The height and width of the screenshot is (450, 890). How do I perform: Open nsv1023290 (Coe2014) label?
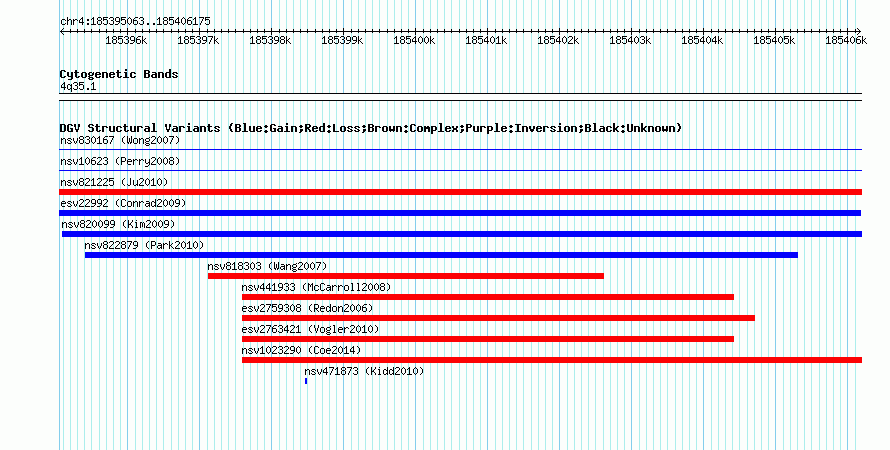[x=301, y=350]
